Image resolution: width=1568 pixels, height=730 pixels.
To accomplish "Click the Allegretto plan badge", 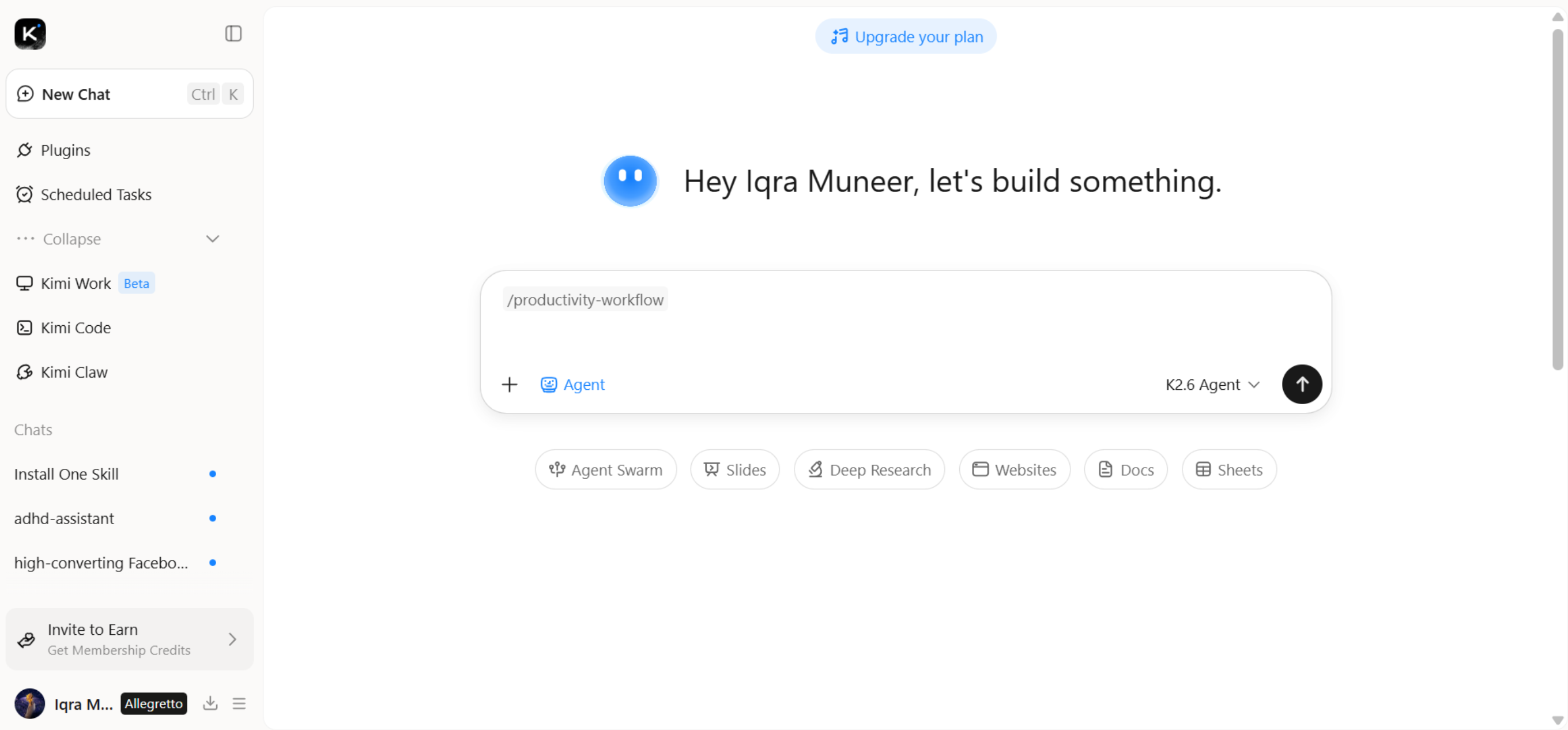I will pyautogui.click(x=153, y=704).
